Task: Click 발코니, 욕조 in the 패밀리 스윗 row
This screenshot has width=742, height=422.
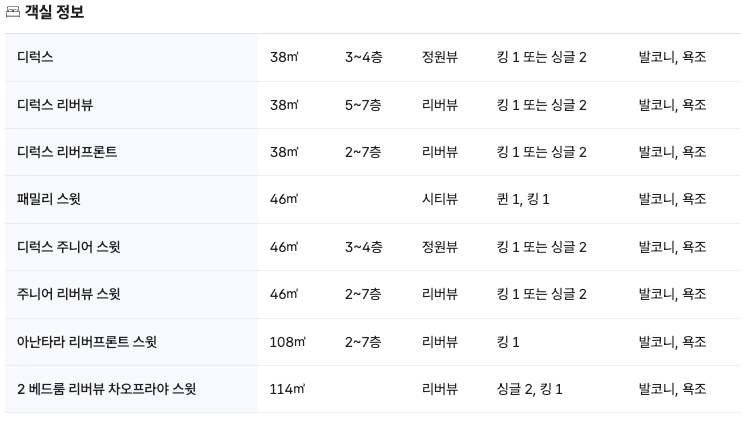Action: click(672, 199)
